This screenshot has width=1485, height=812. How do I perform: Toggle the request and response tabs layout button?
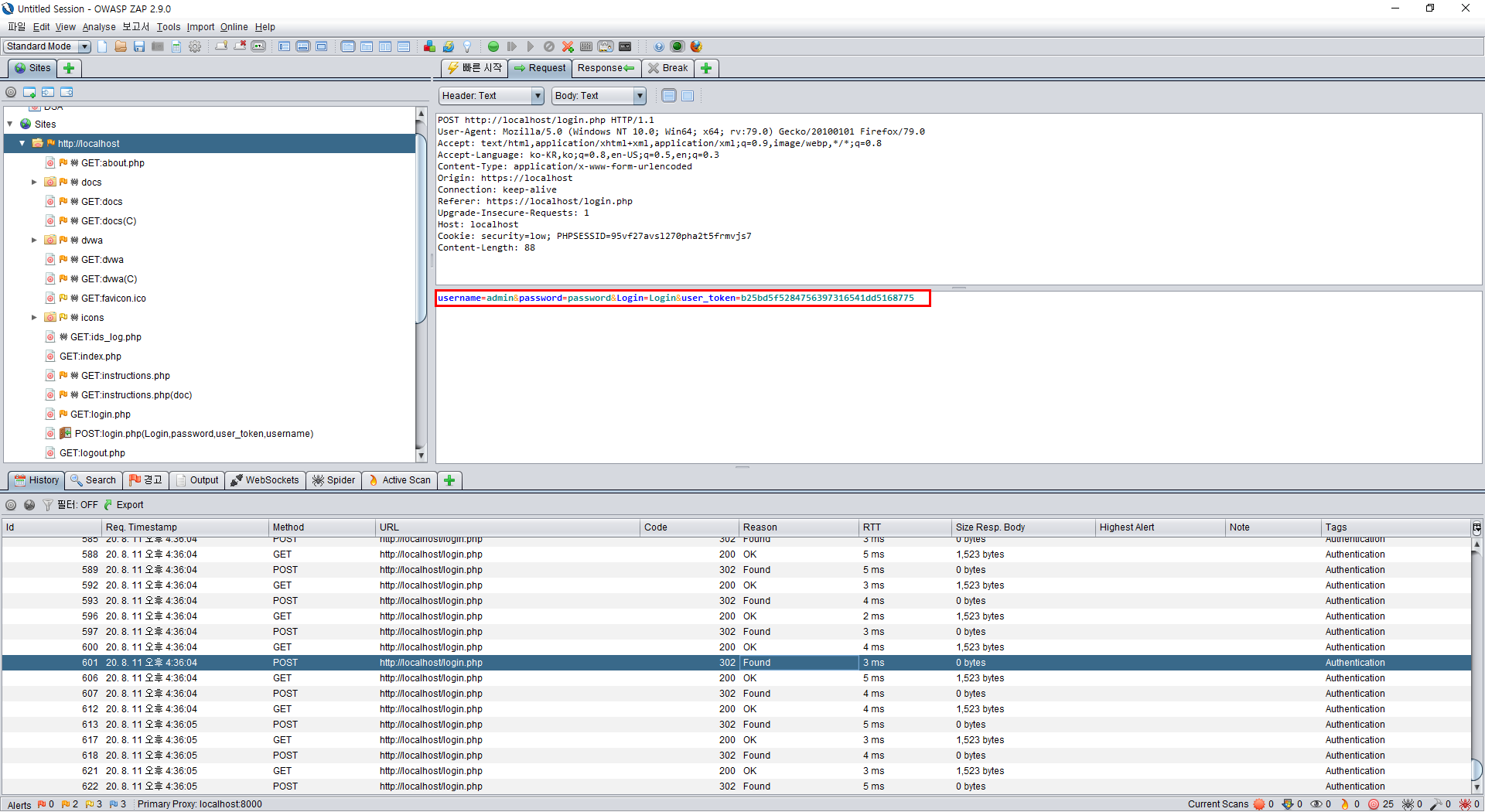pyautogui.click(x=348, y=46)
